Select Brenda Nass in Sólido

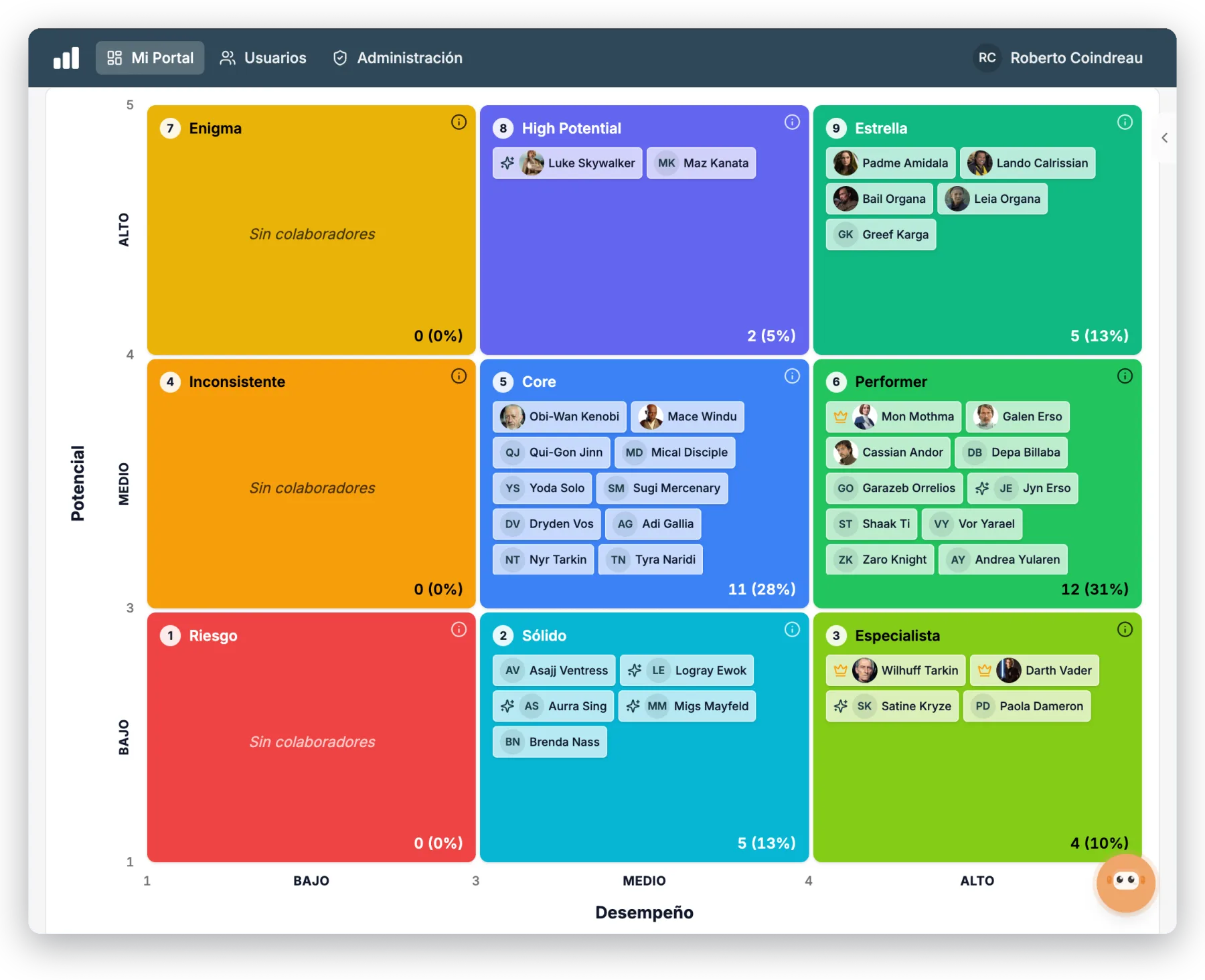tap(550, 742)
